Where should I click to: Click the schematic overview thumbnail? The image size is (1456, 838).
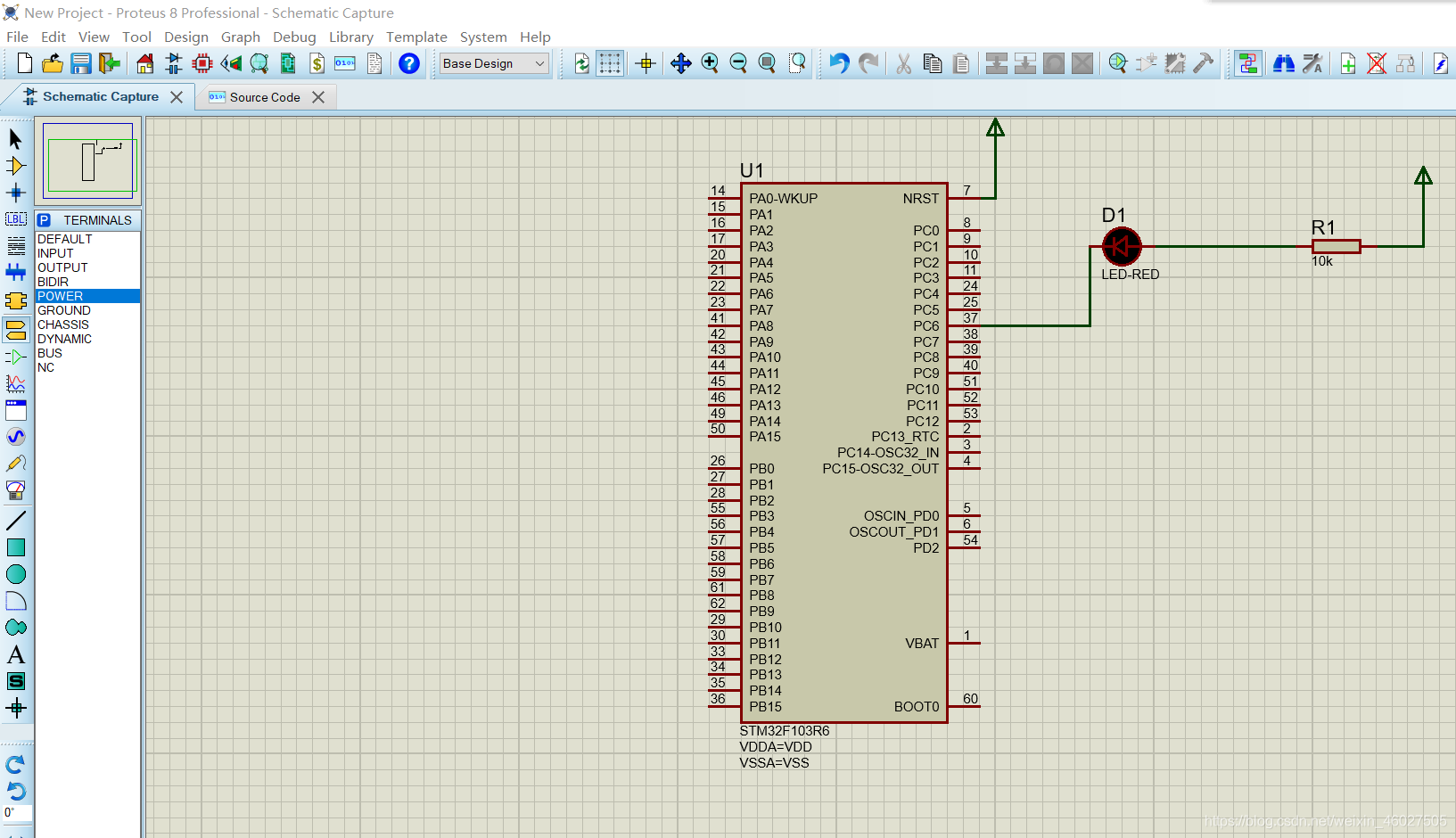click(88, 160)
